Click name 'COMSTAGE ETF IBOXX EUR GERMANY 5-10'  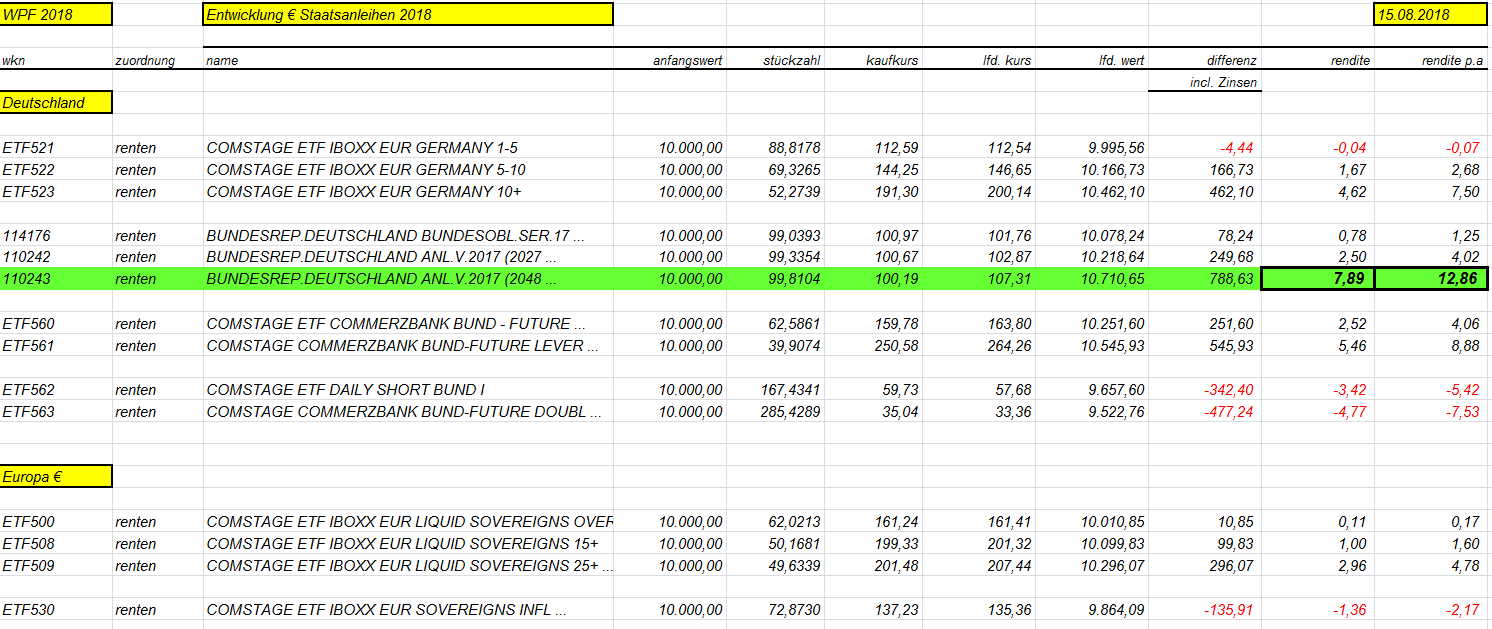366,170
